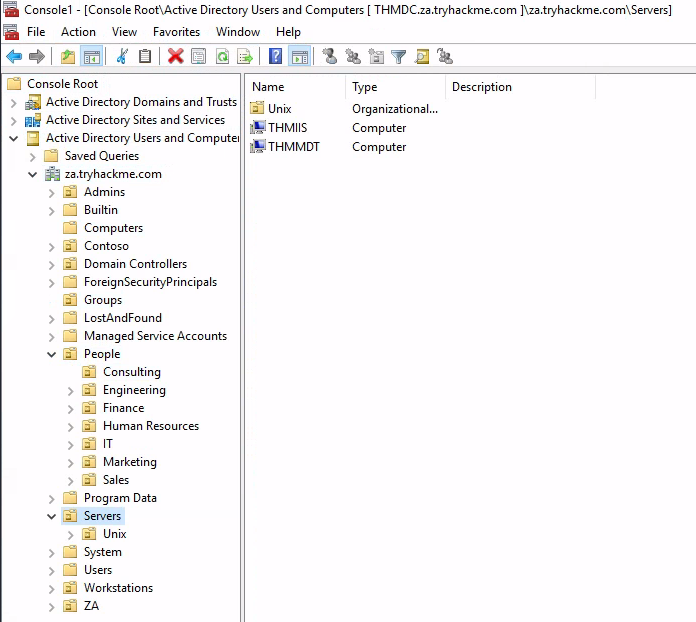Select the Computers container in tree
The image size is (696, 622).
pos(113,228)
